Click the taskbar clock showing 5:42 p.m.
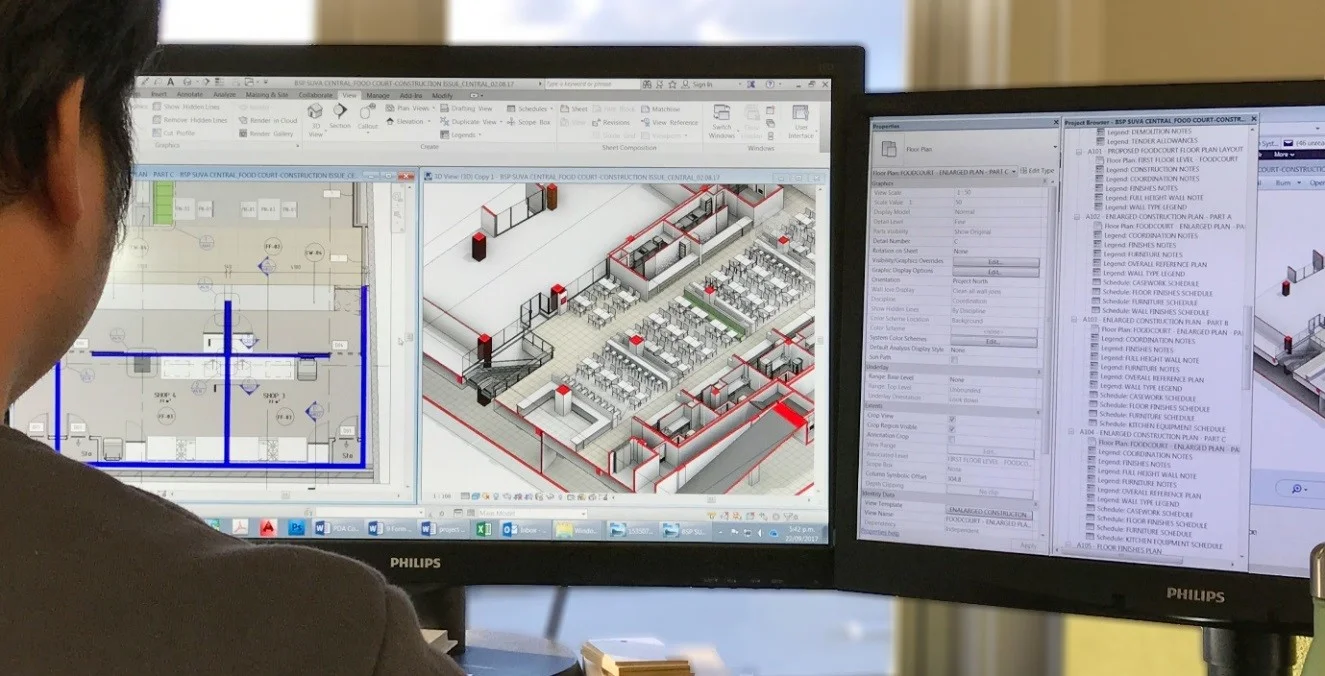The image size is (1325, 676). click(802, 532)
